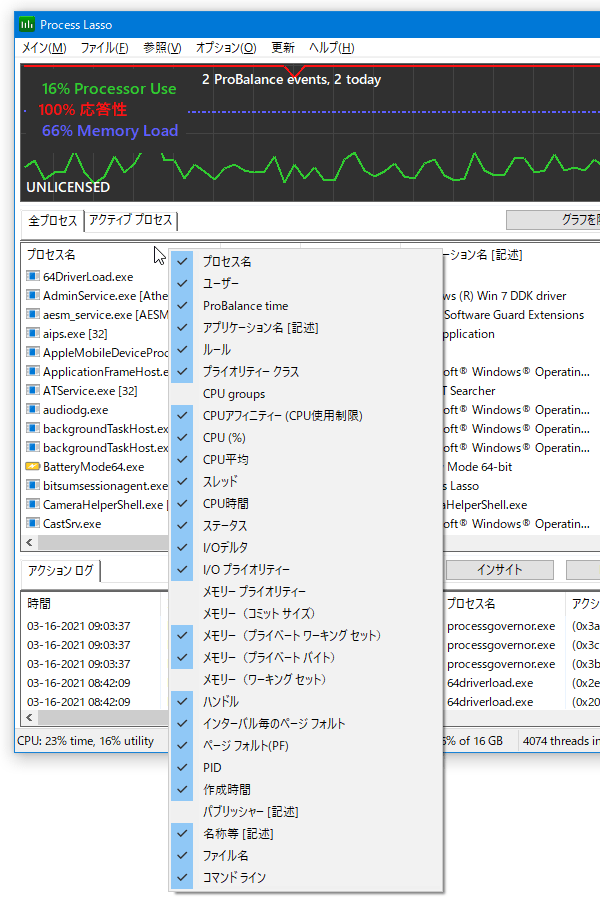Uncheck the ProBalance time column
The width and height of the screenshot is (600, 904).
tap(245, 306)
